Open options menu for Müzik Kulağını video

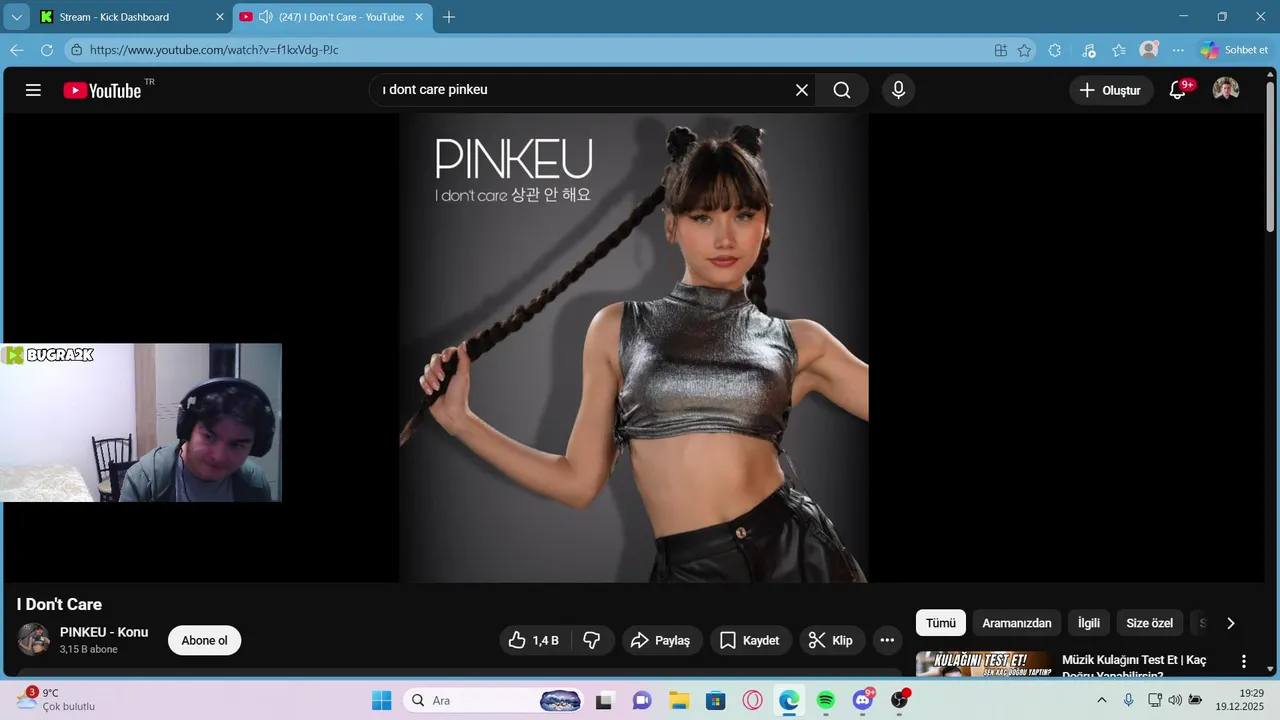tap(1244, 662)
